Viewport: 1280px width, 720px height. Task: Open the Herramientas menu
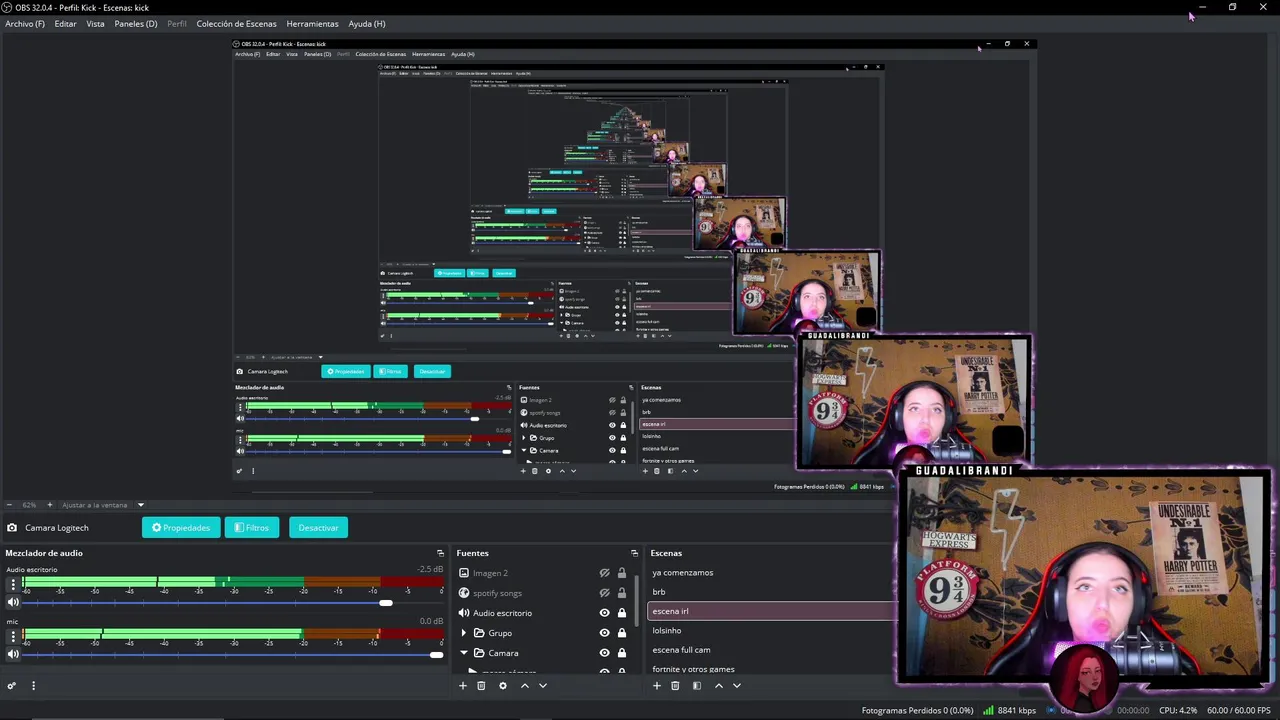point(312,23)
